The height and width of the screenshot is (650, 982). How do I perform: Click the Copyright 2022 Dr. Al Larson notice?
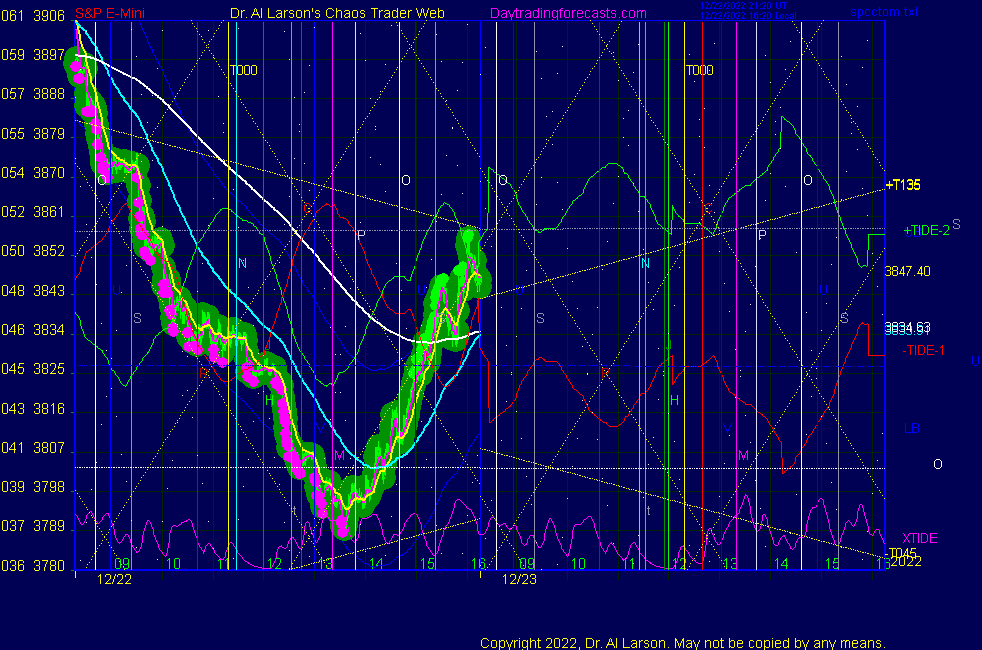tap(683, 643)
